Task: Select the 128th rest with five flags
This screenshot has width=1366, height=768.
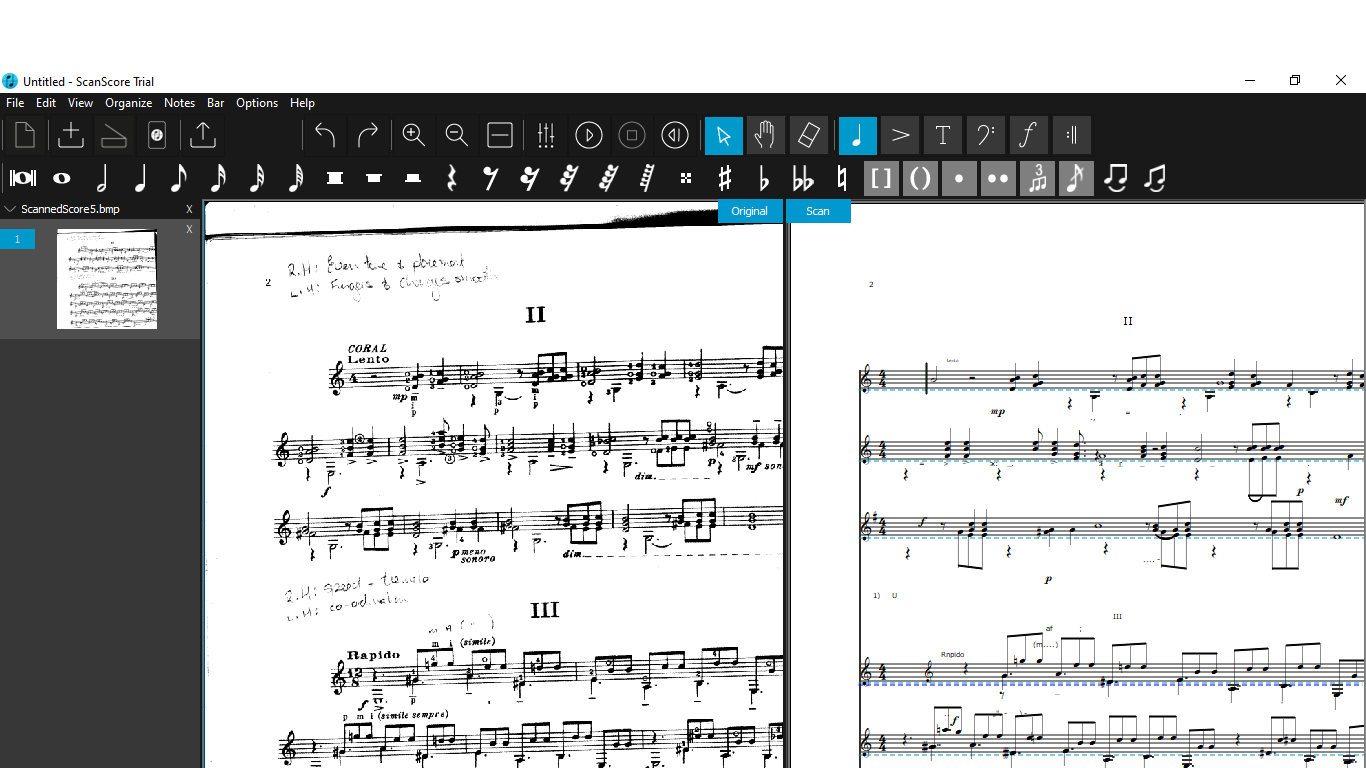Action: point(647,178)
